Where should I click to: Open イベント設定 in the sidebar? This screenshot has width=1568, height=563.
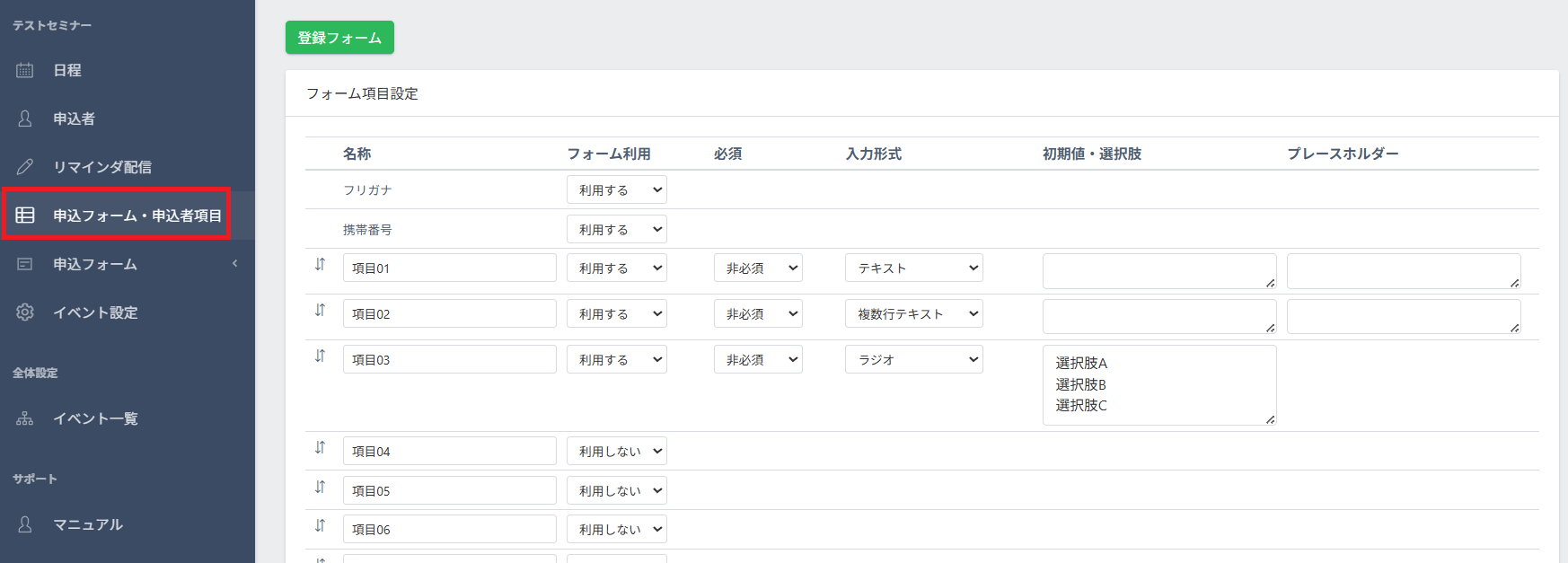coord(95,312)
